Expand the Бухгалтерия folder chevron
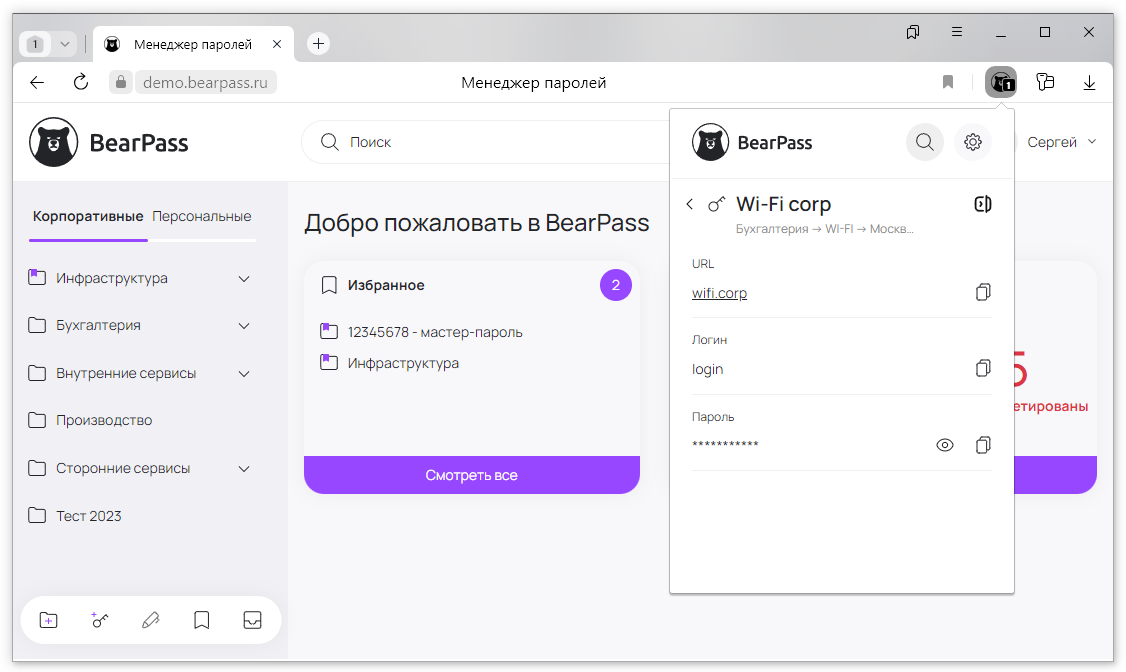The width and height of the screenshot is (1126, 672). point(244,325)
